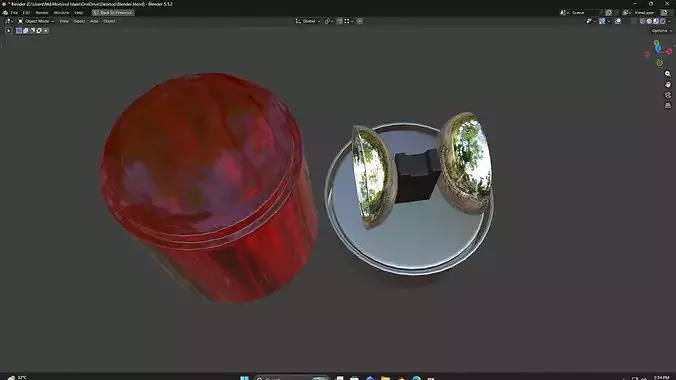This screenshot has height=380, width=676.
Task: Click the negative Y axis gizmo
Action: pos(660,63)
